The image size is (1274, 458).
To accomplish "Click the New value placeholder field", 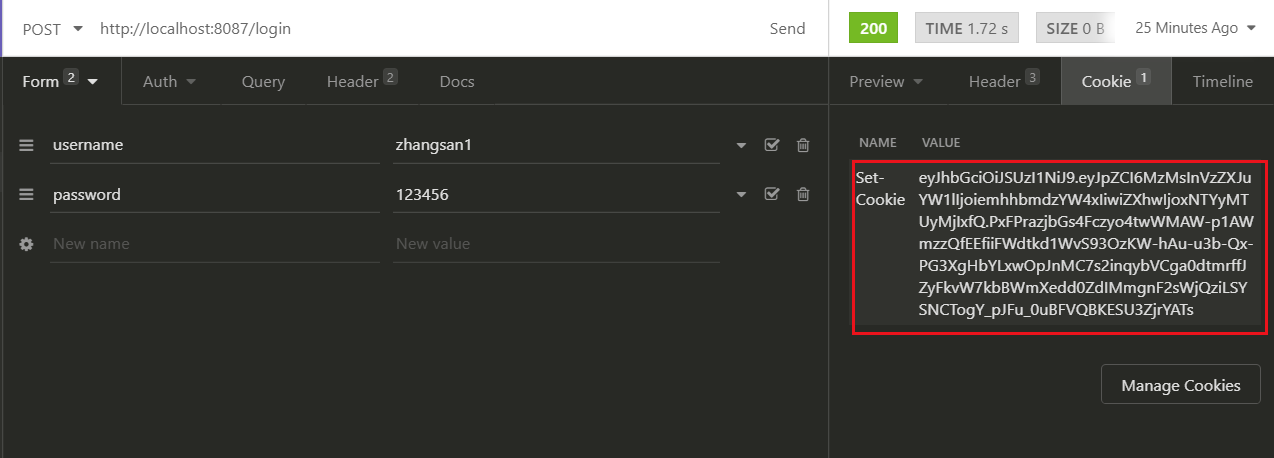I will coord(556,244).
